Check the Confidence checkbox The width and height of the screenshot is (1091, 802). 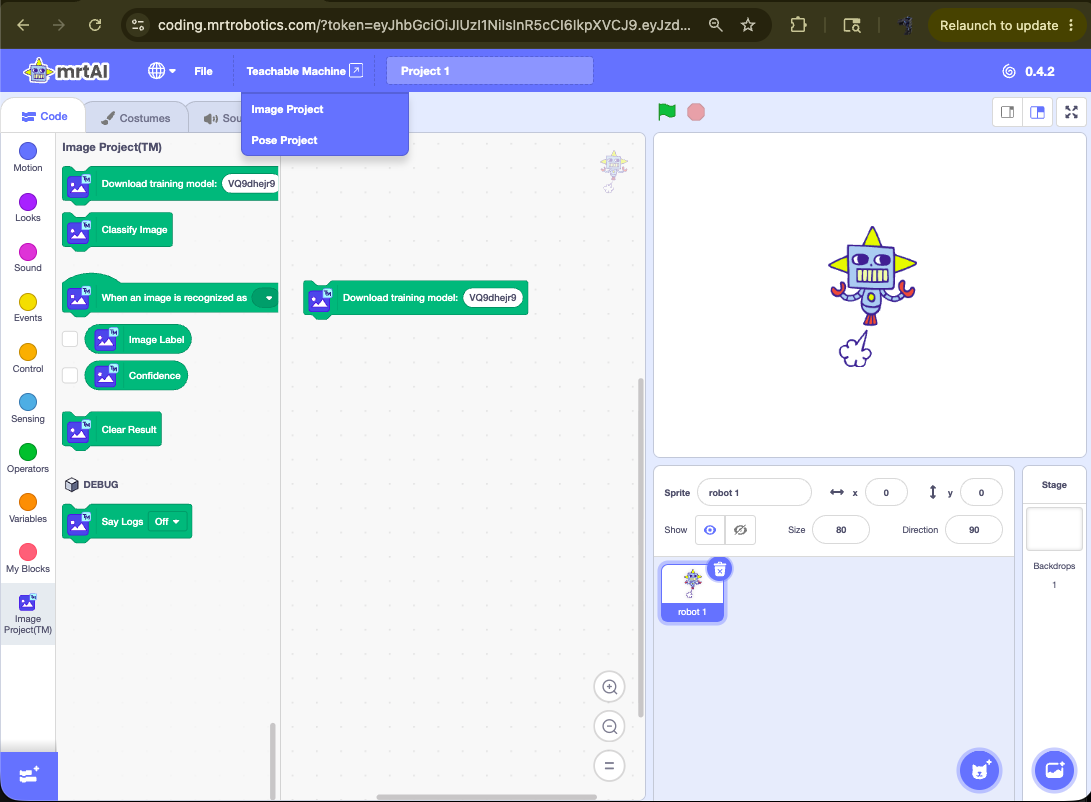(70, 375)
